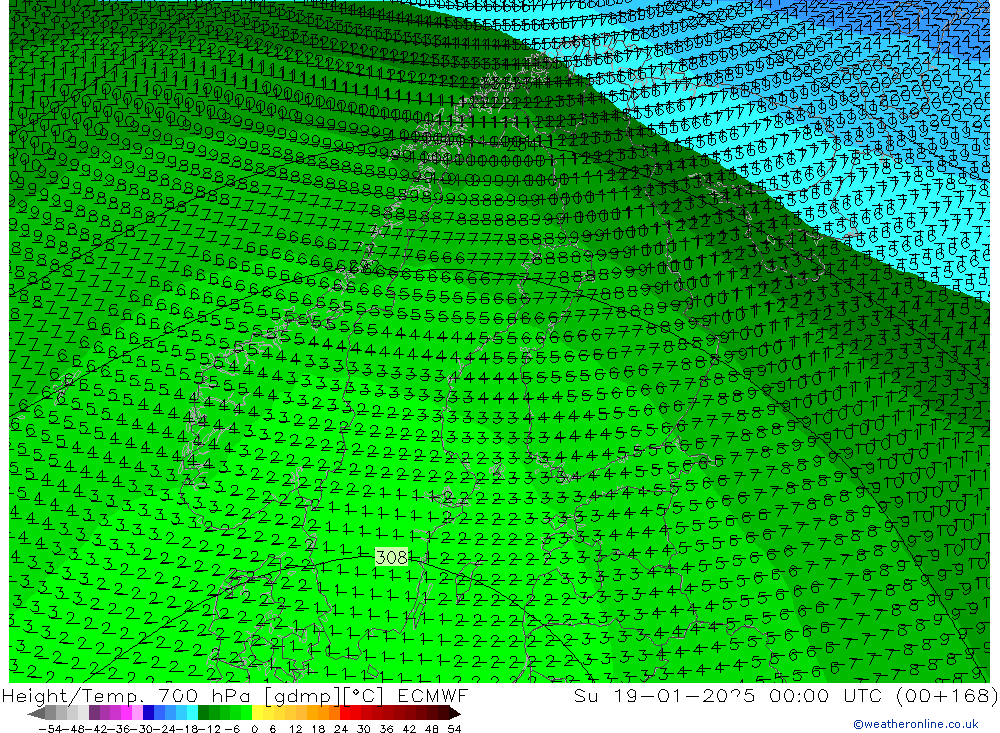
Task: Click the gray left arrow end of color scale
Action: point(36,713)
